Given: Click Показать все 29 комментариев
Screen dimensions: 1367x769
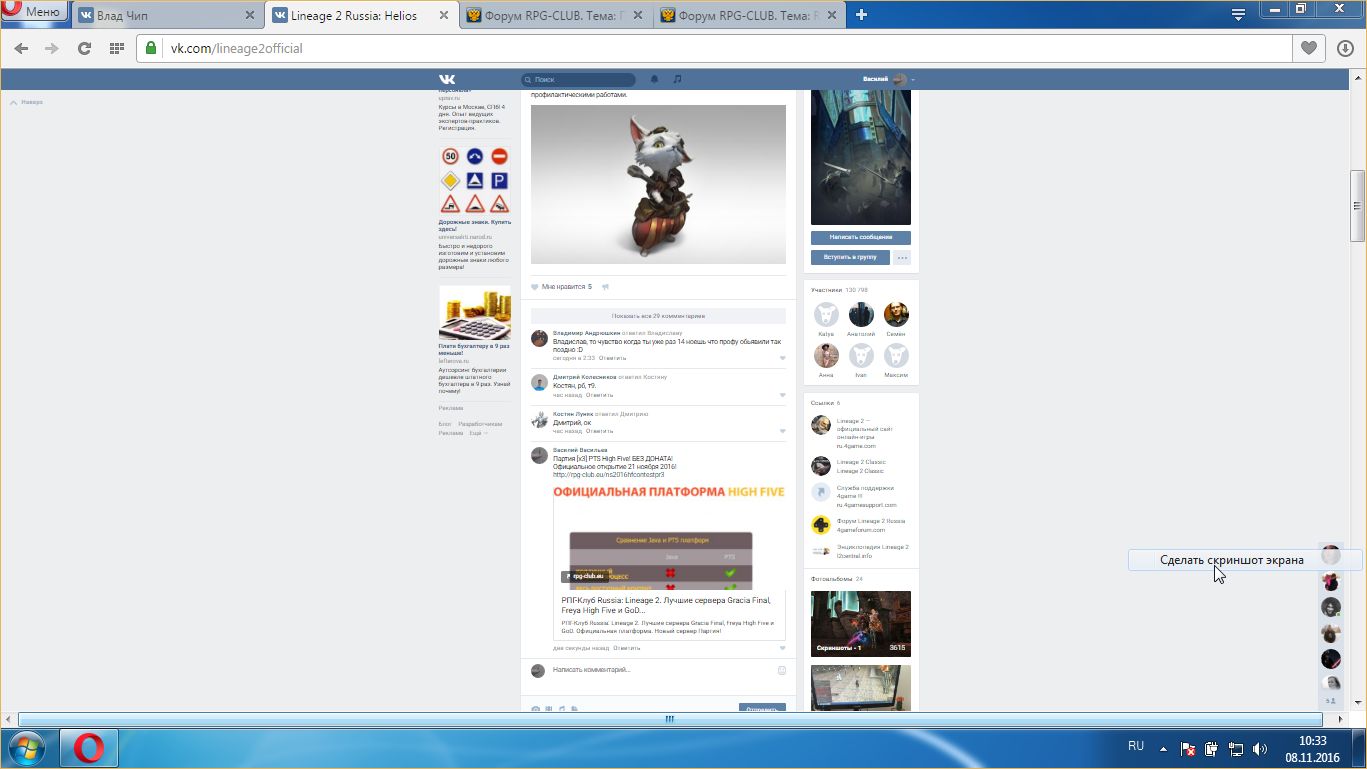Looking at the screenshot, I should [x=658, y=315].
